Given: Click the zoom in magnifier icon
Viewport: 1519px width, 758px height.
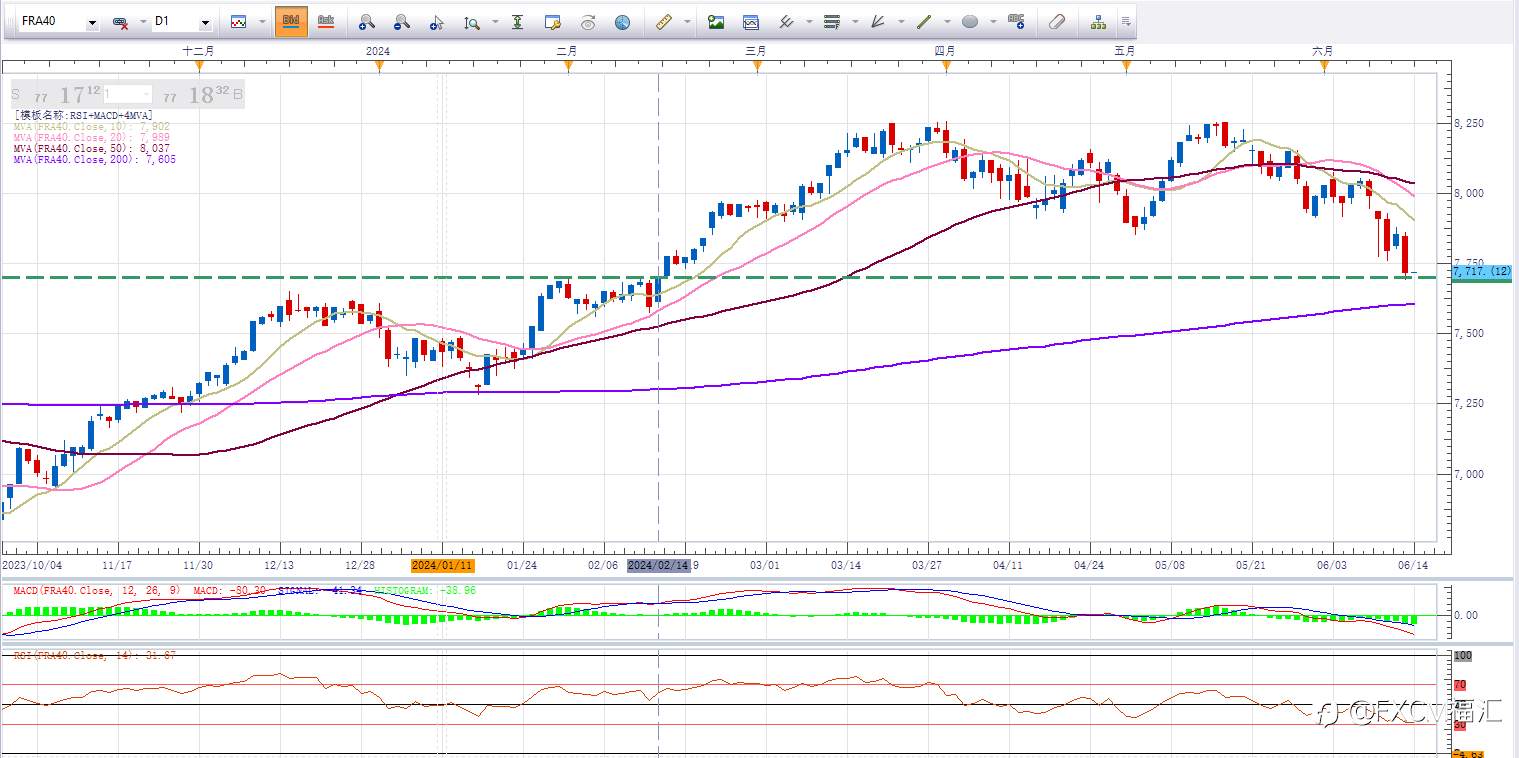Looking at the screenshot, I should click(x=367, y=22).
